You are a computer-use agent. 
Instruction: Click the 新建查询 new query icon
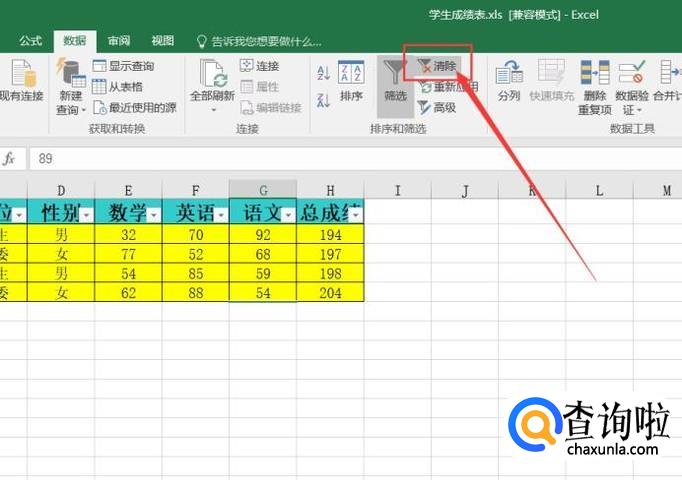click(x=70, y=72)
